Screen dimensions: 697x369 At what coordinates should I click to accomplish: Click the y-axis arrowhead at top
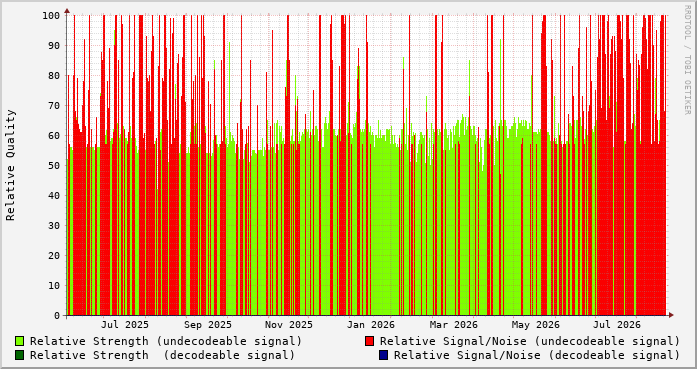(x=67, y=11)
